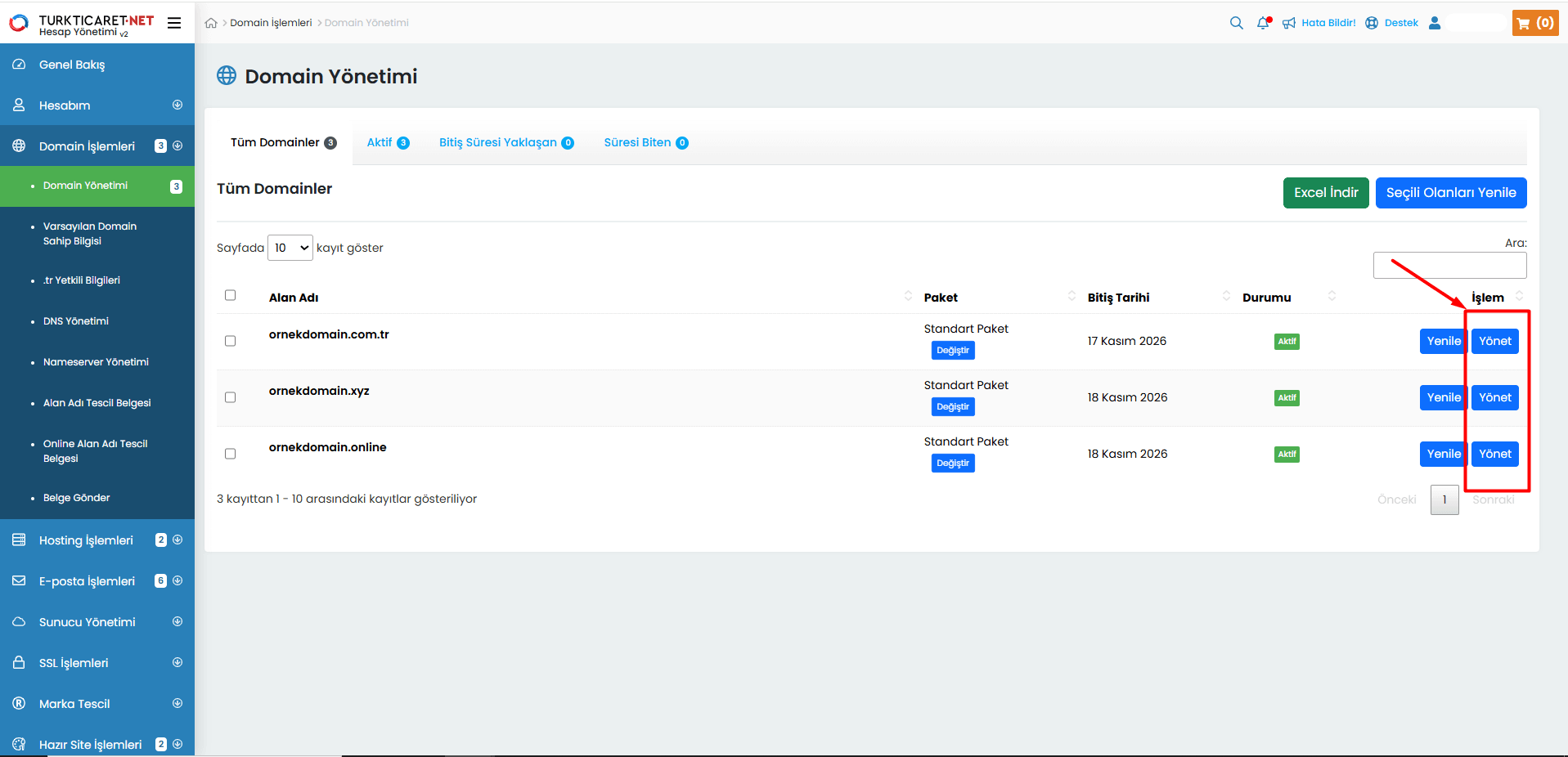Click the search magnifier icon in header

click(1236, 23)
